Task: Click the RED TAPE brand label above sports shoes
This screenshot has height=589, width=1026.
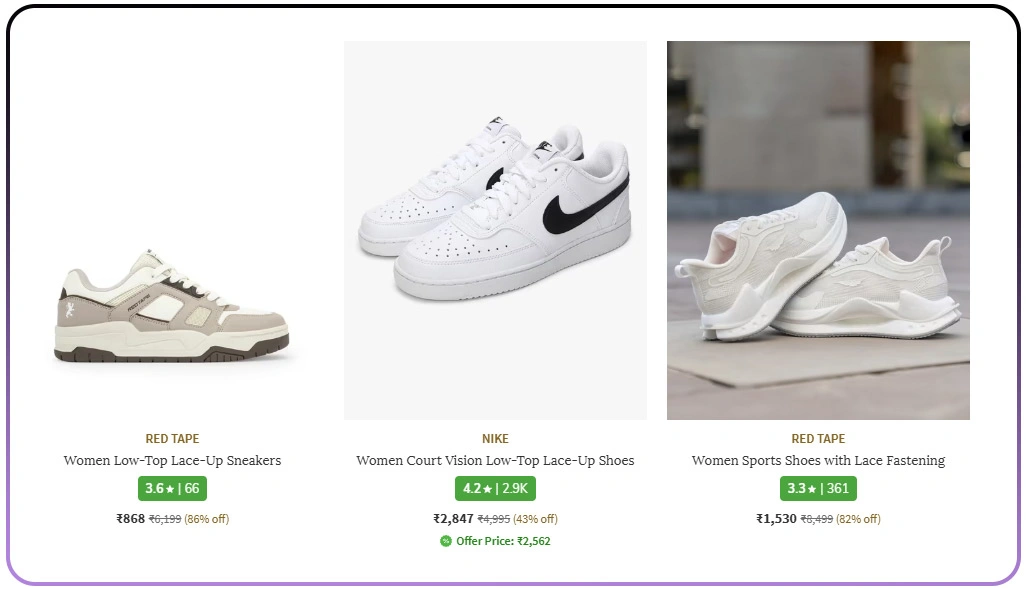Action: [x=818, y=438]
